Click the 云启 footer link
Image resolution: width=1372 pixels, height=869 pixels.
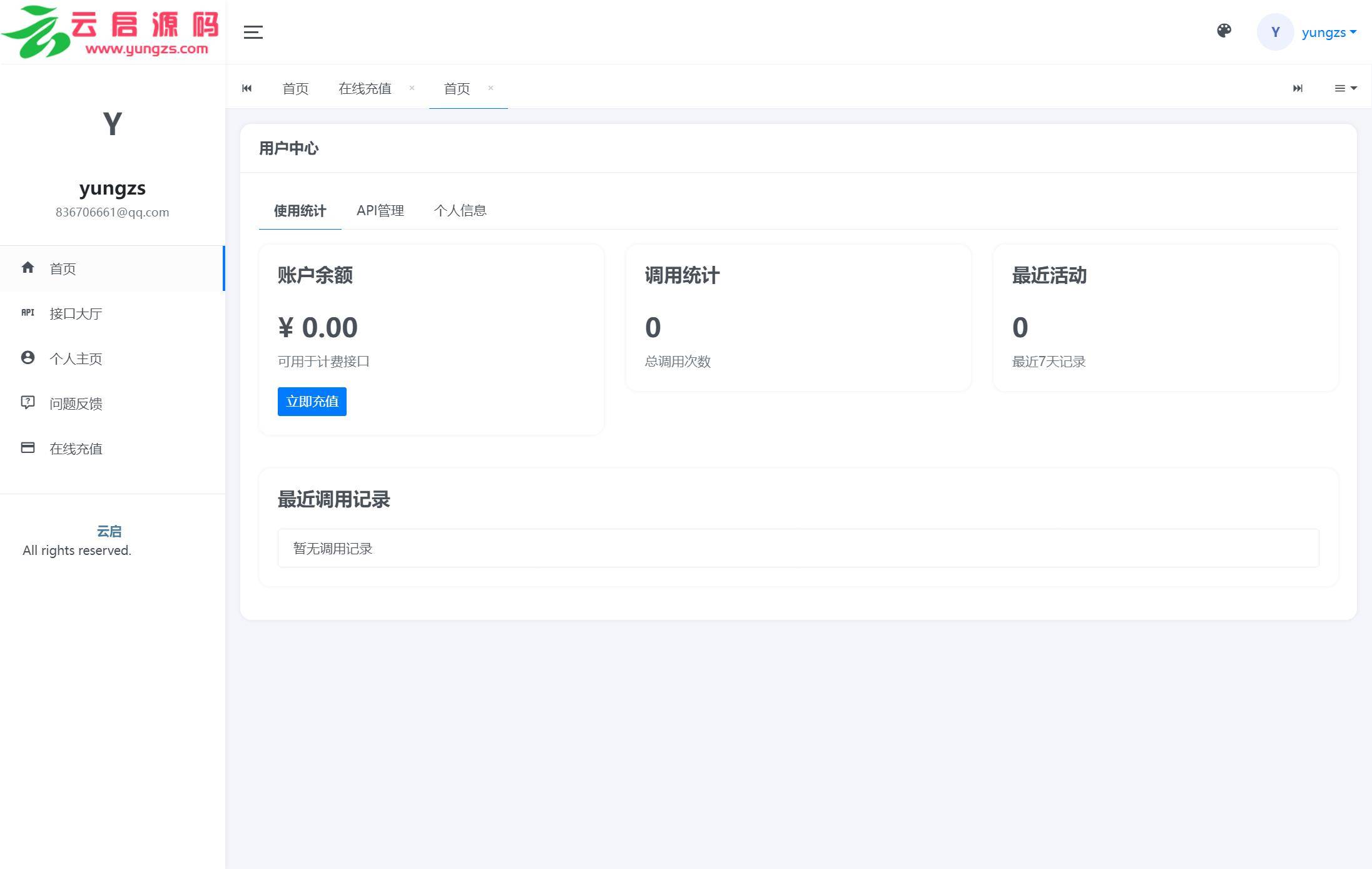109,531
